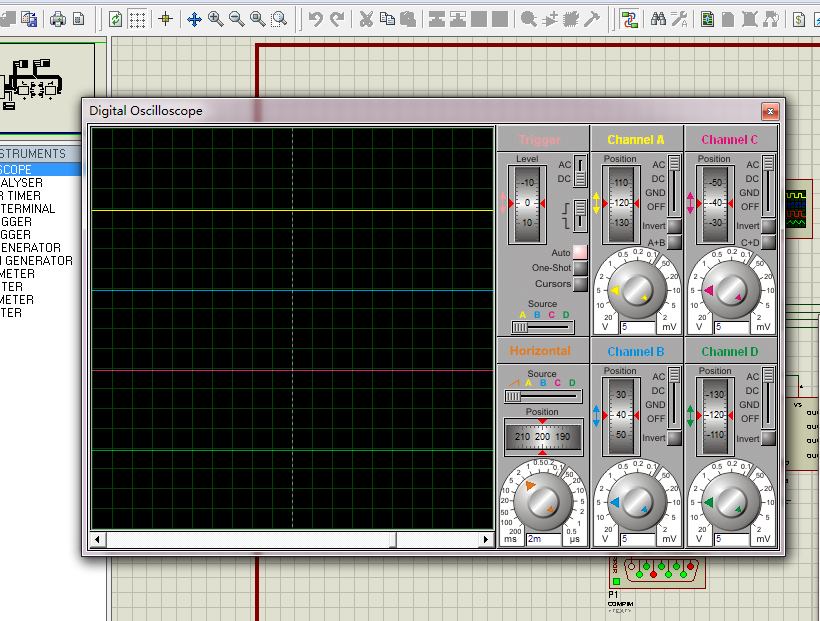Click the cut scissors icon
The height and width of the screenshot is (621, 820).
pos(366,19)
